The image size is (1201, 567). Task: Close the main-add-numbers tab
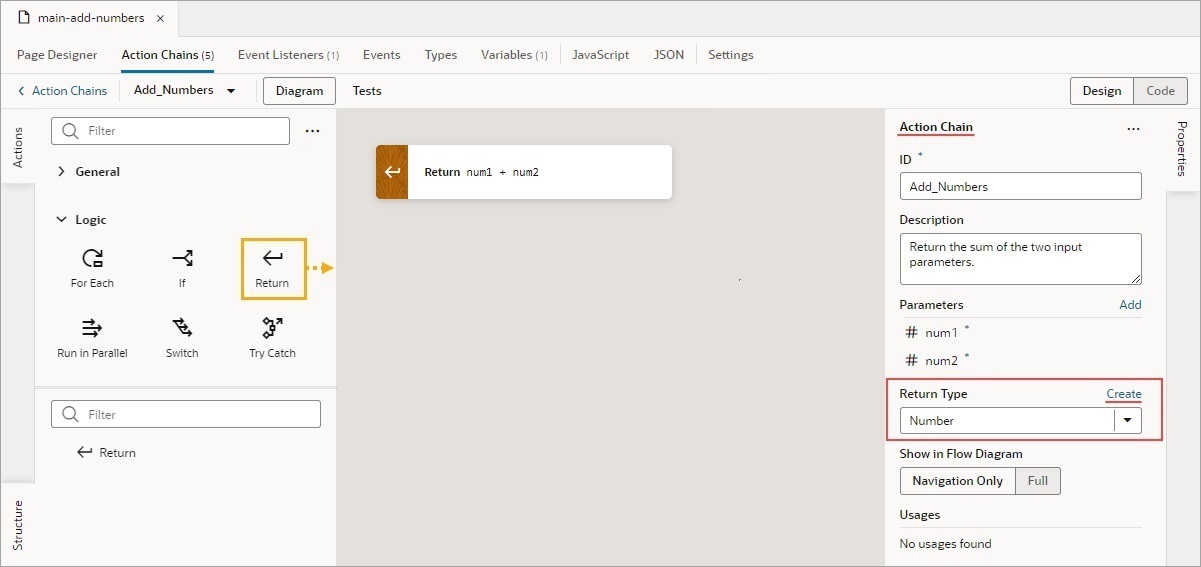coord(160,18)
